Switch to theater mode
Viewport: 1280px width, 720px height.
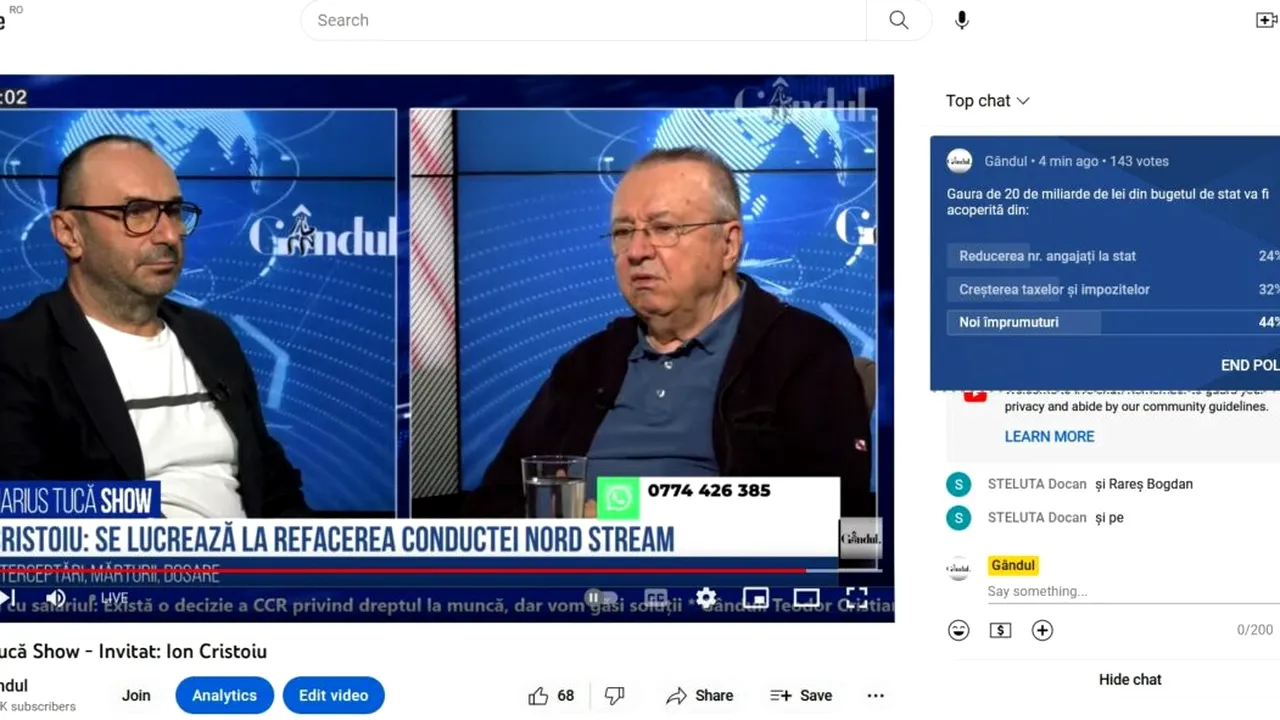click(x=806, y=597)
